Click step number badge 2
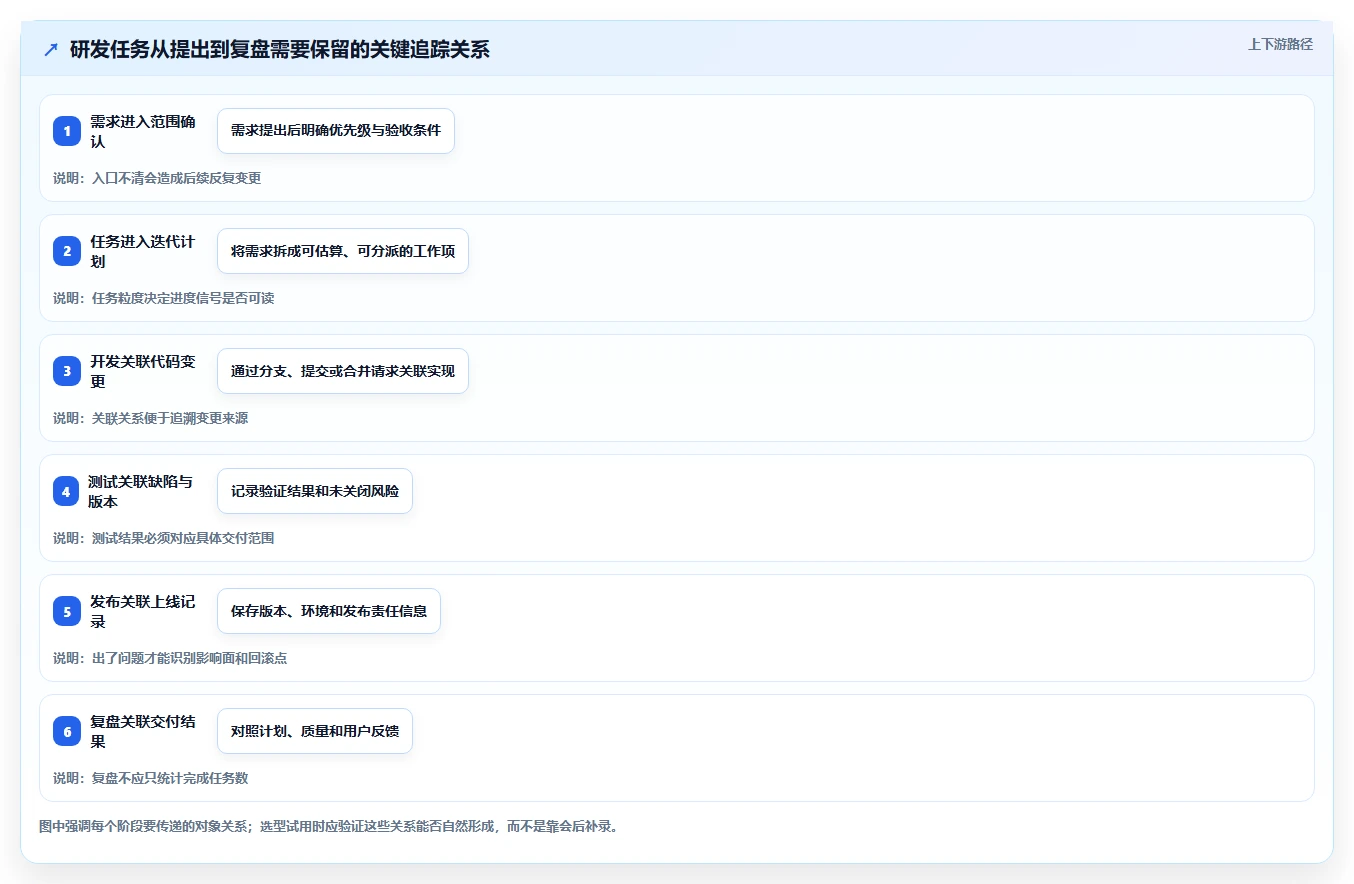This screenshot has width=1354, height=884. (67, 251)
